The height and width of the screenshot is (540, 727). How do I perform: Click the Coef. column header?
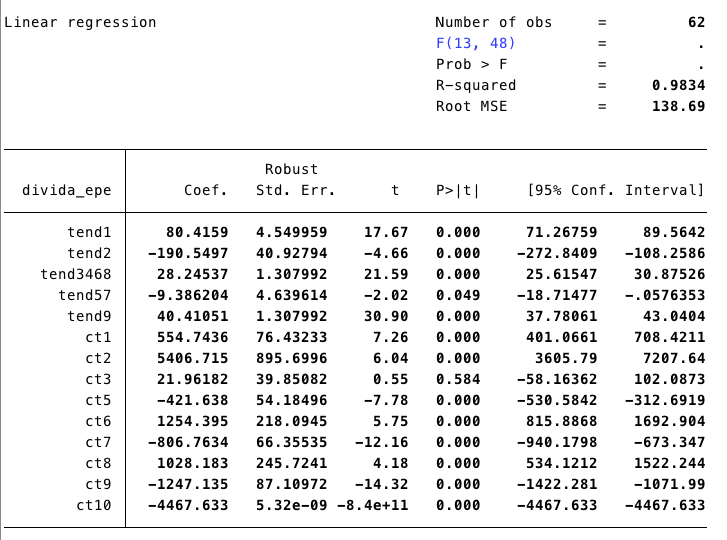pyautogui.click(x=206, y=190)
